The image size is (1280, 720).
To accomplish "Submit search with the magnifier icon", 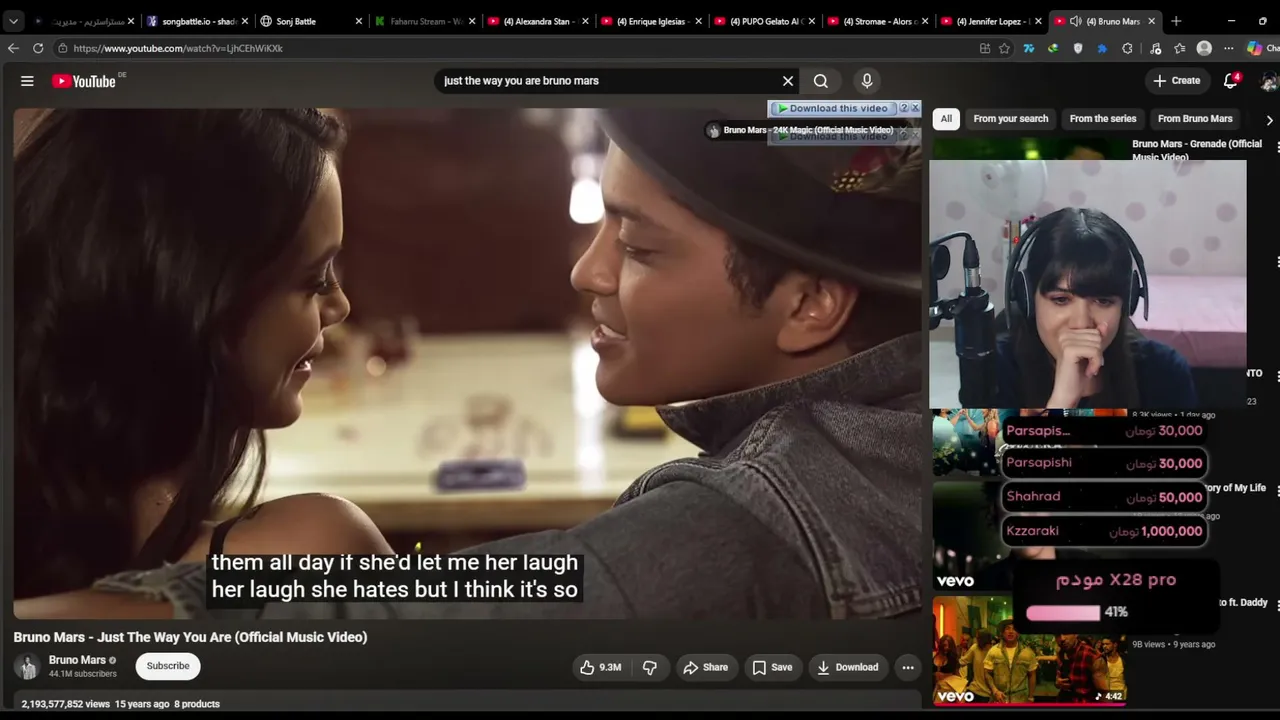I will [x=821, y=81].
